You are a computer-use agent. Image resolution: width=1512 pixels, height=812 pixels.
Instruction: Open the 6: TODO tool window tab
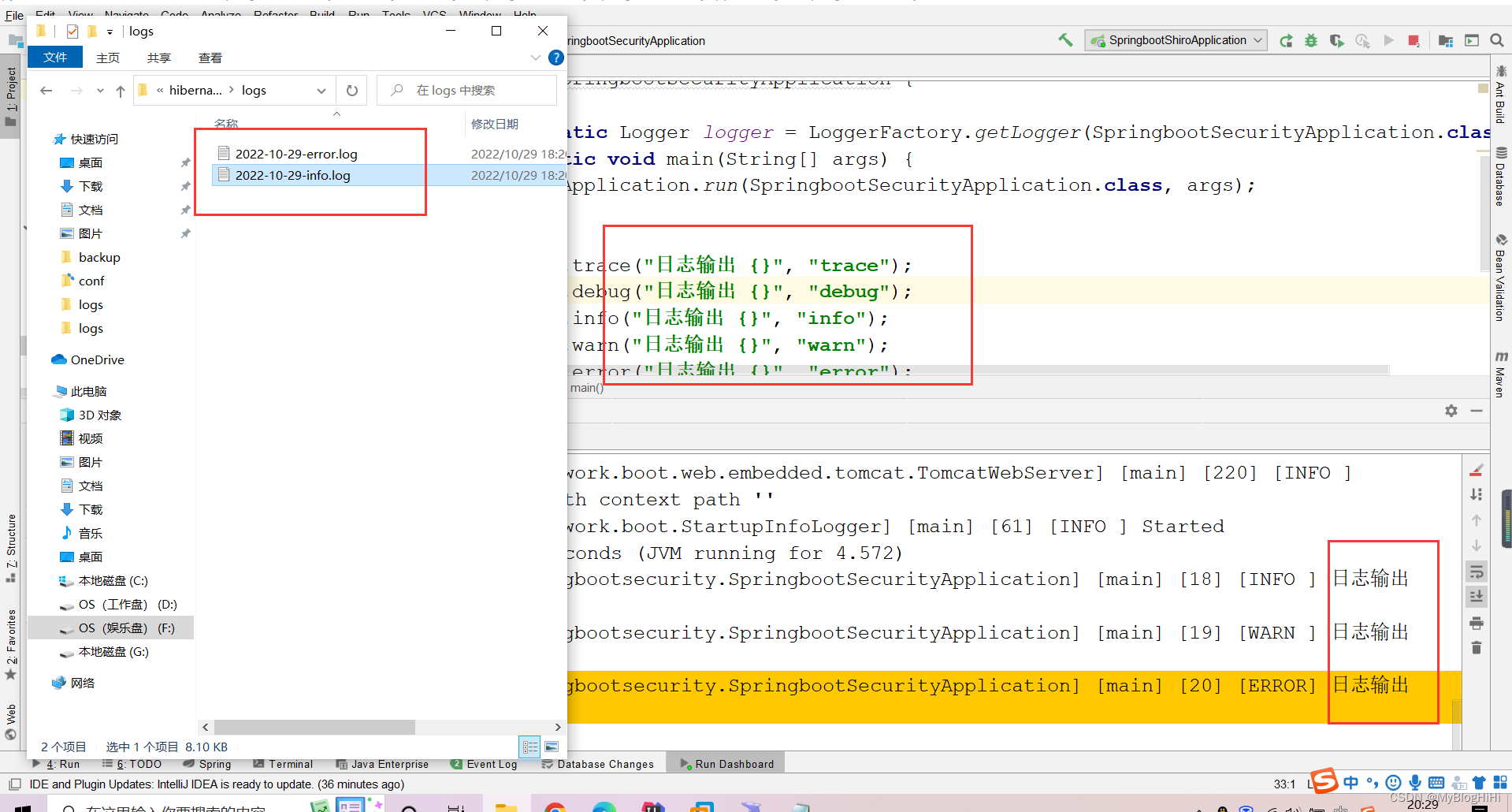click(132, 764)
